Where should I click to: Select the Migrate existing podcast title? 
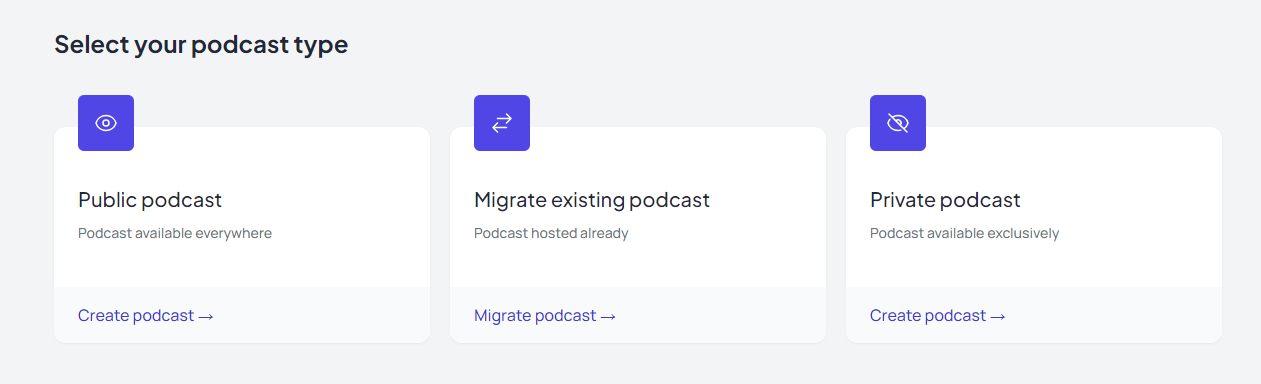(x=592, y=200)
